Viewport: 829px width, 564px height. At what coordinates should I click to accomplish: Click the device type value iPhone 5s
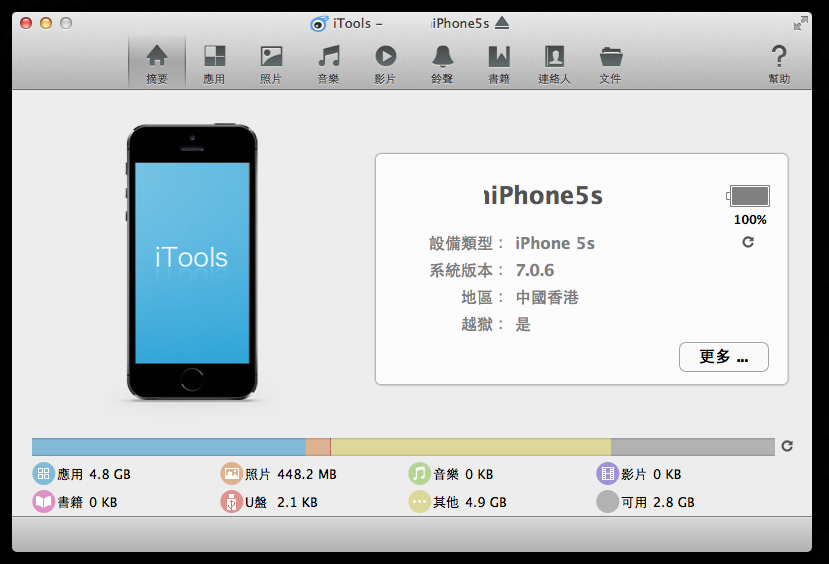coord(555,243)
